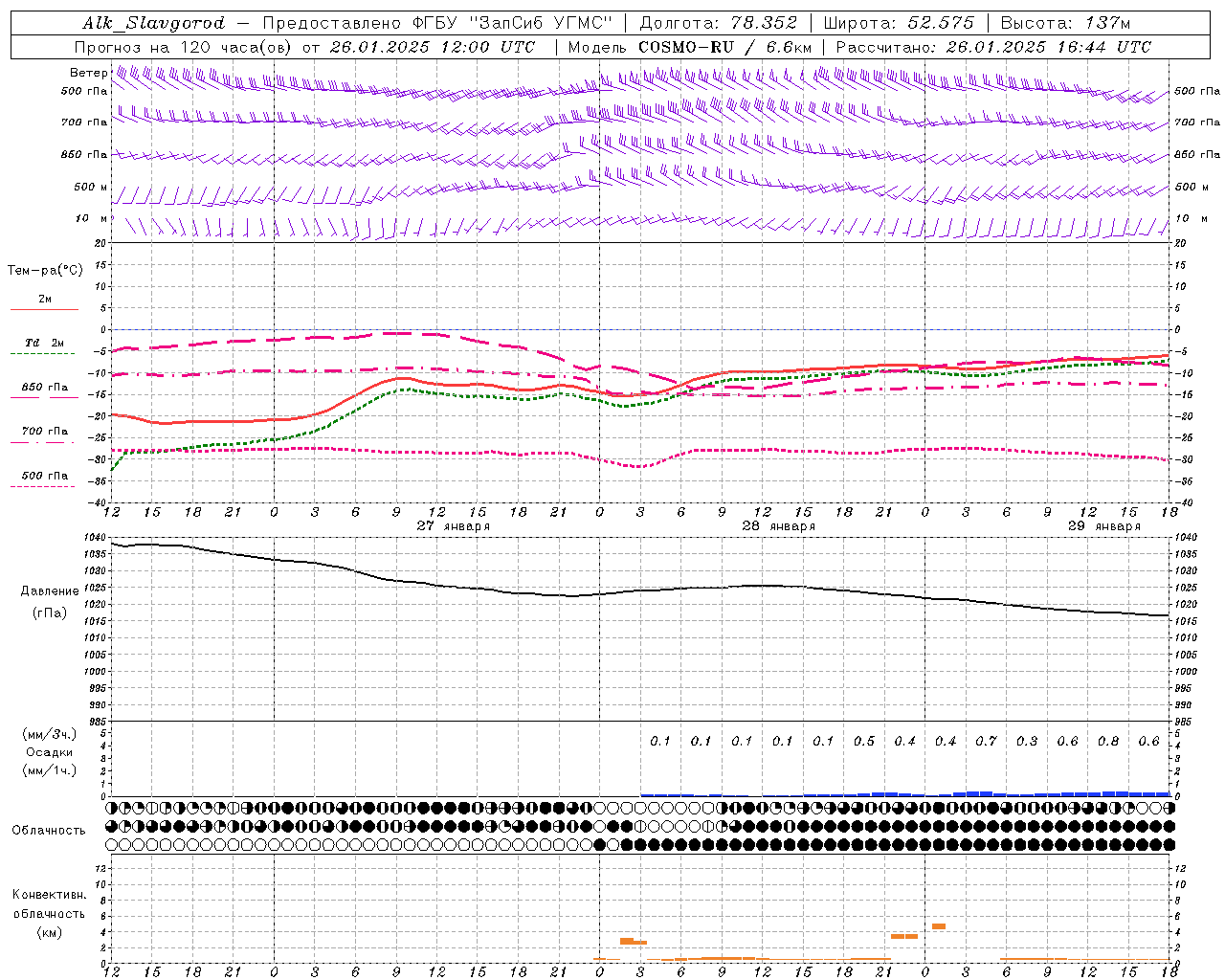Image resolution: width=1225 pixels, height=980 pixels.
Task: Click the 27 января date label
Action: (x=454, y=526)
